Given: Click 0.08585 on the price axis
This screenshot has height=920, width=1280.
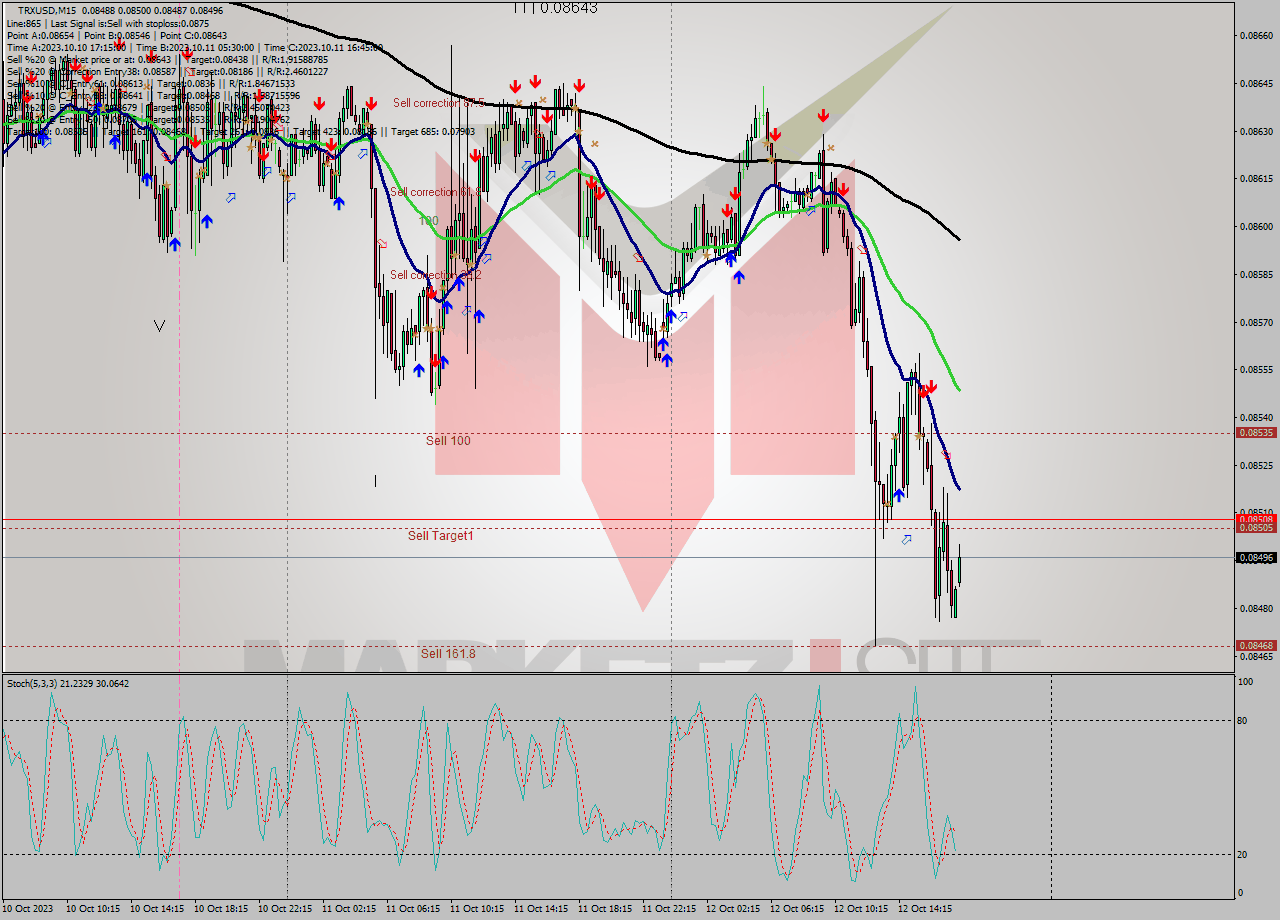Looking at the screenshot, I should 1256,274.
